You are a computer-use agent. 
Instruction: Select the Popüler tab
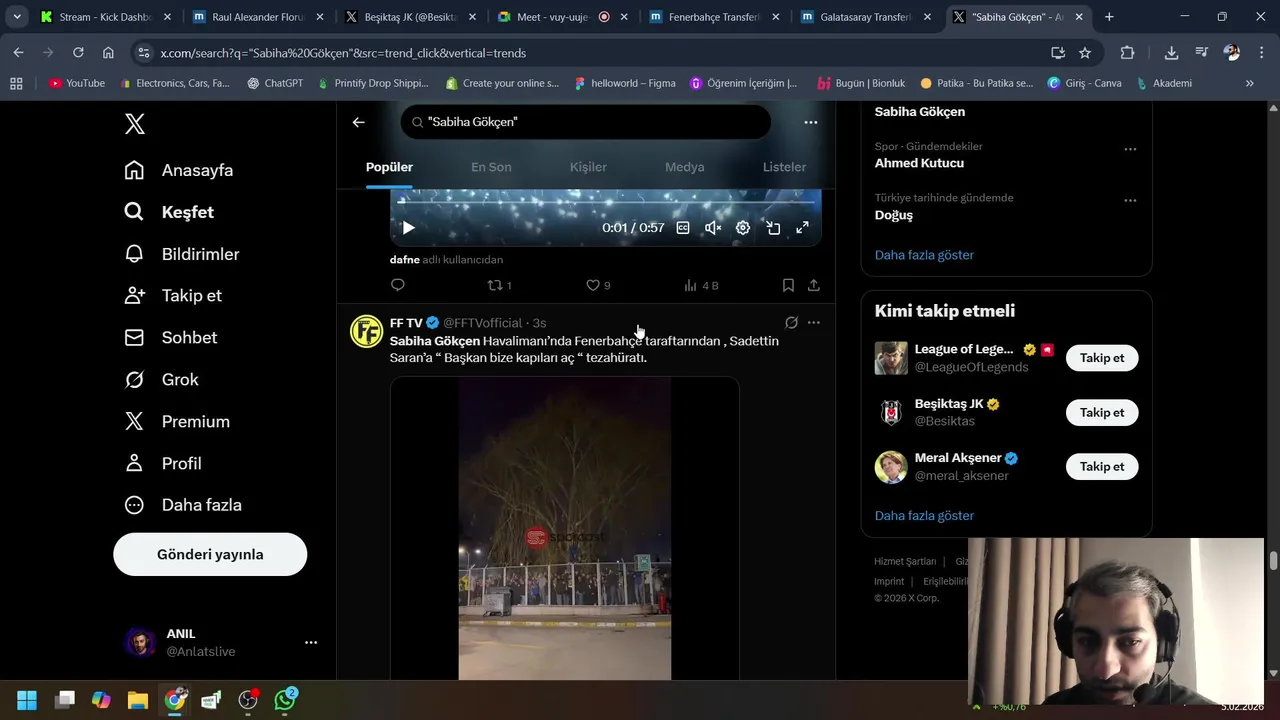pyautogui.click(x=389, y=167)
